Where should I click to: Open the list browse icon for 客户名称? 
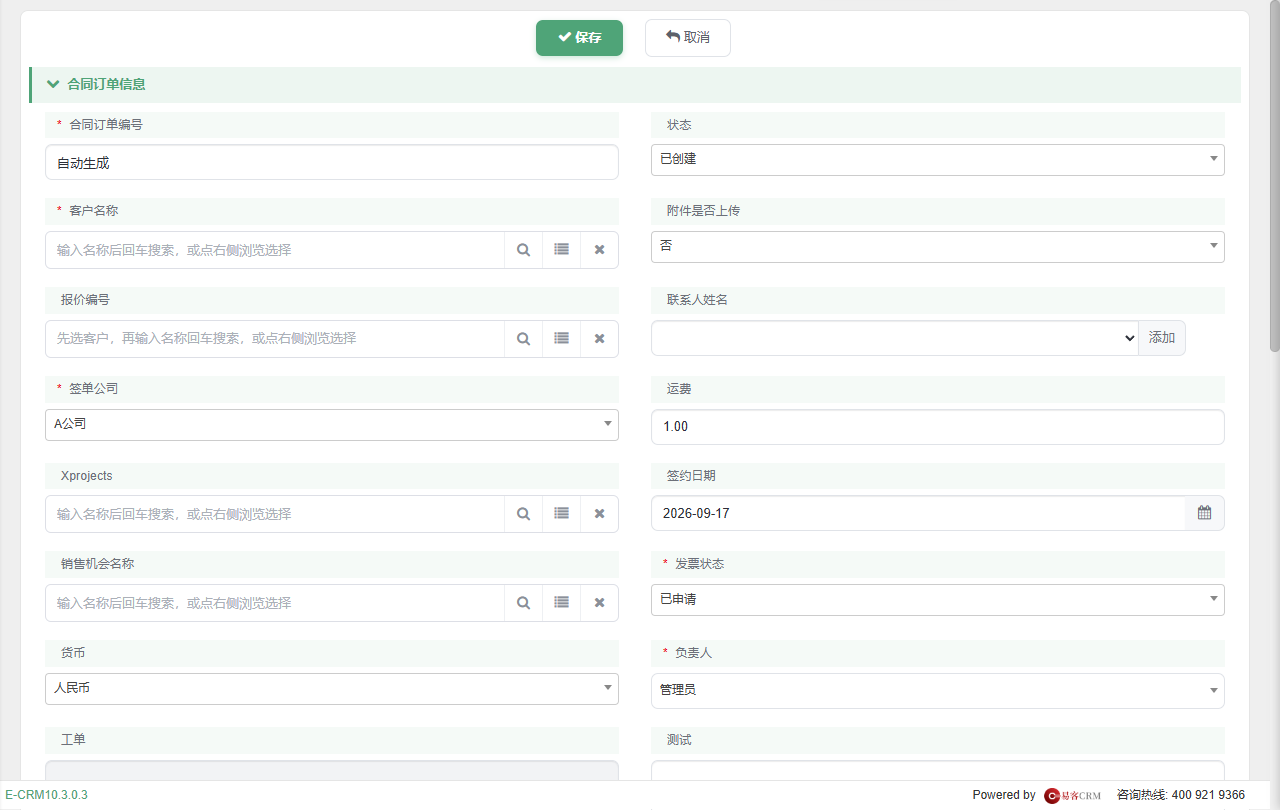coord(561,250)
